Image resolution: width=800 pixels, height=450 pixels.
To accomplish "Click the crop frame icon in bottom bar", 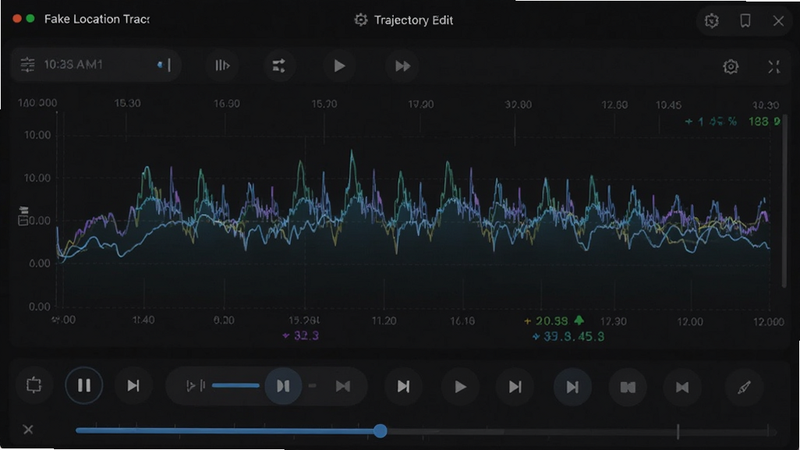I will tap(34, 385).
